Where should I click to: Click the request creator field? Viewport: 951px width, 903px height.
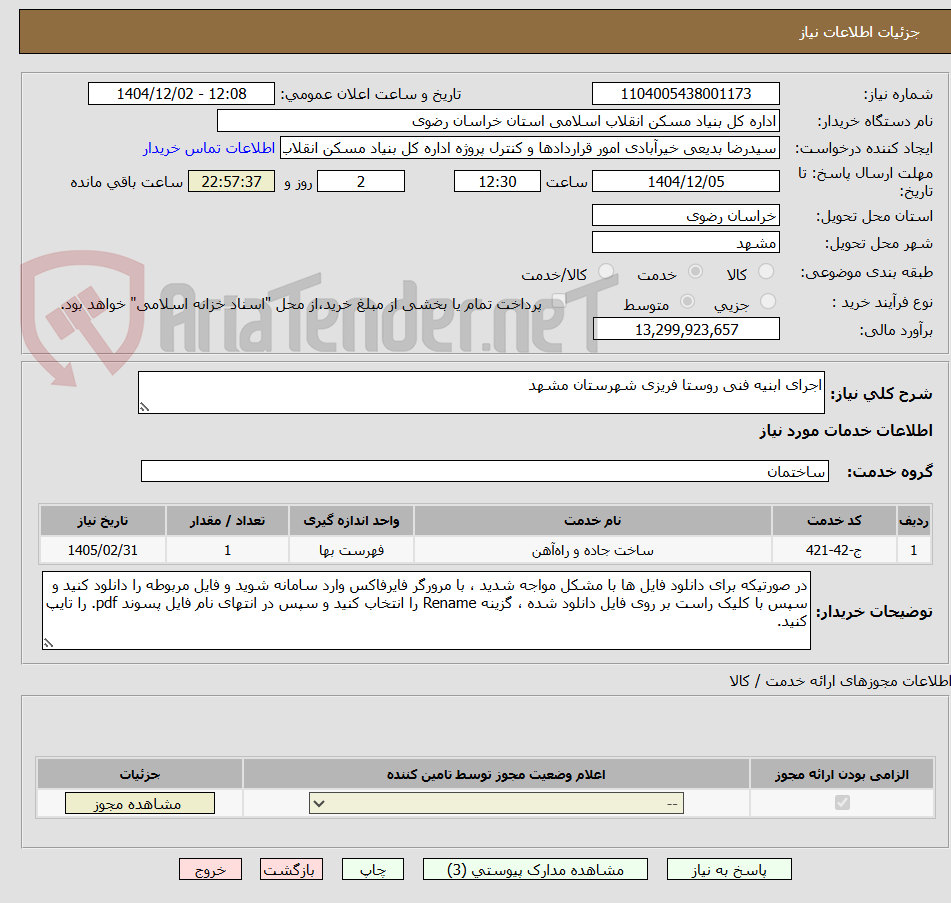(x=529, y=149)
